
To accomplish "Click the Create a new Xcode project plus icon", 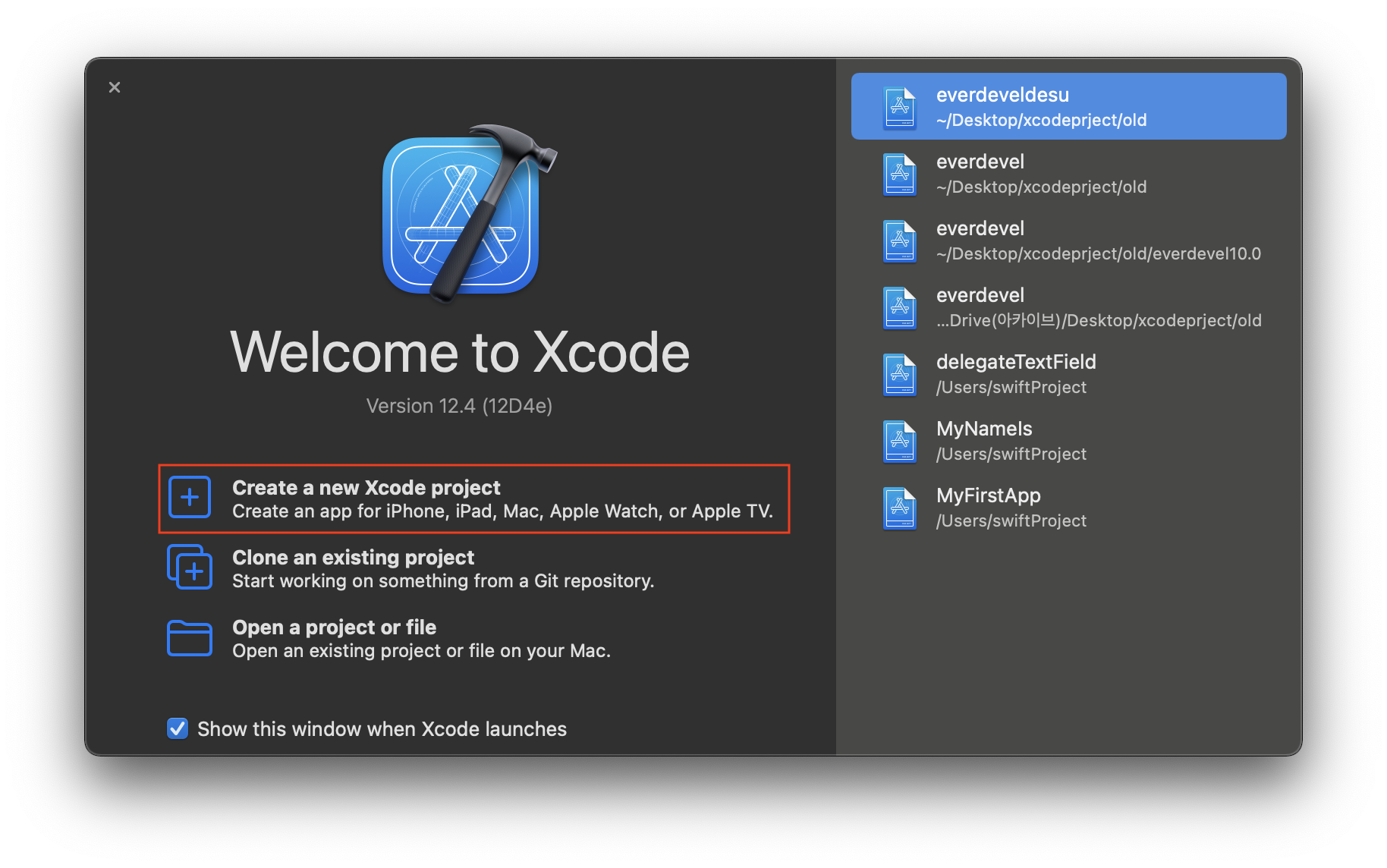I will pyautogui.click(x=190, y=498).
